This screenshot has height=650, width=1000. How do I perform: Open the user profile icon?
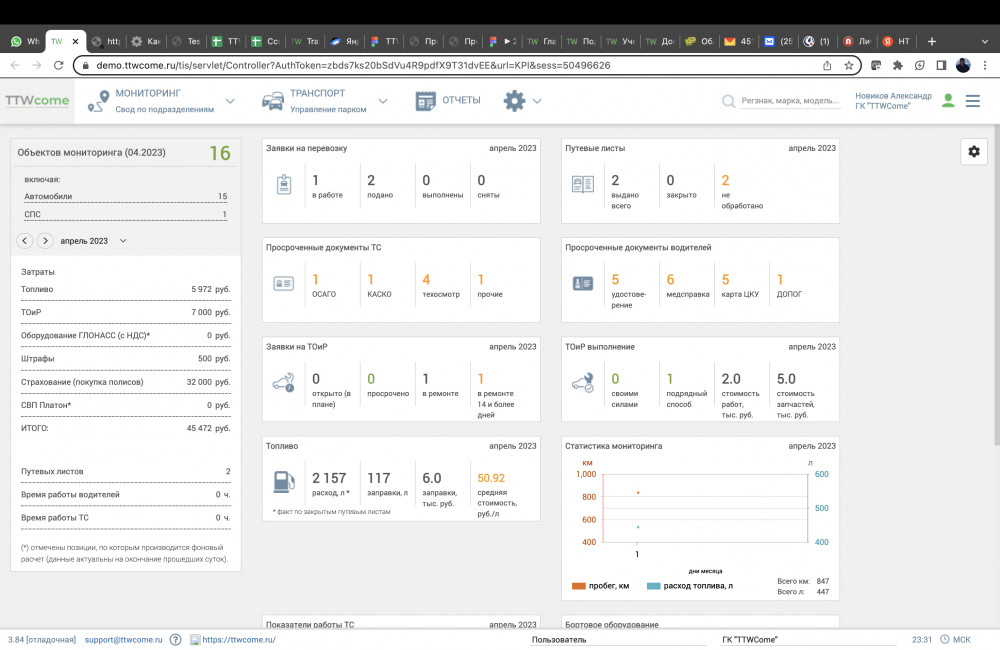947,101
